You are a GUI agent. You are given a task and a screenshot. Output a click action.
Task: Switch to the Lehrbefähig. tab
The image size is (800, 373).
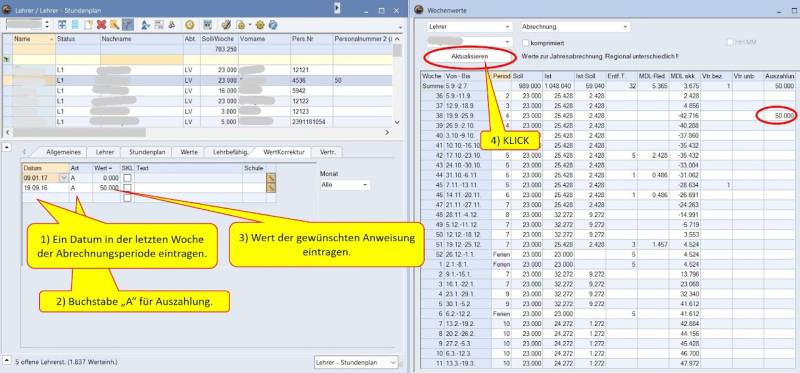[231, 152]
